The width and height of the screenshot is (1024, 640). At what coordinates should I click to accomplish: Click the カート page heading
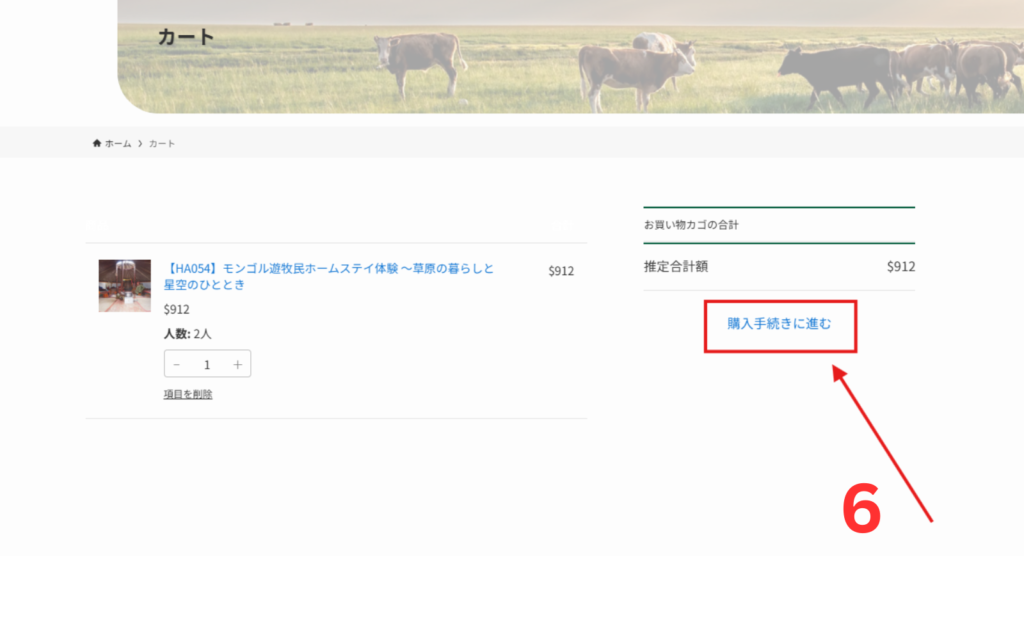[x=186, y=38]
